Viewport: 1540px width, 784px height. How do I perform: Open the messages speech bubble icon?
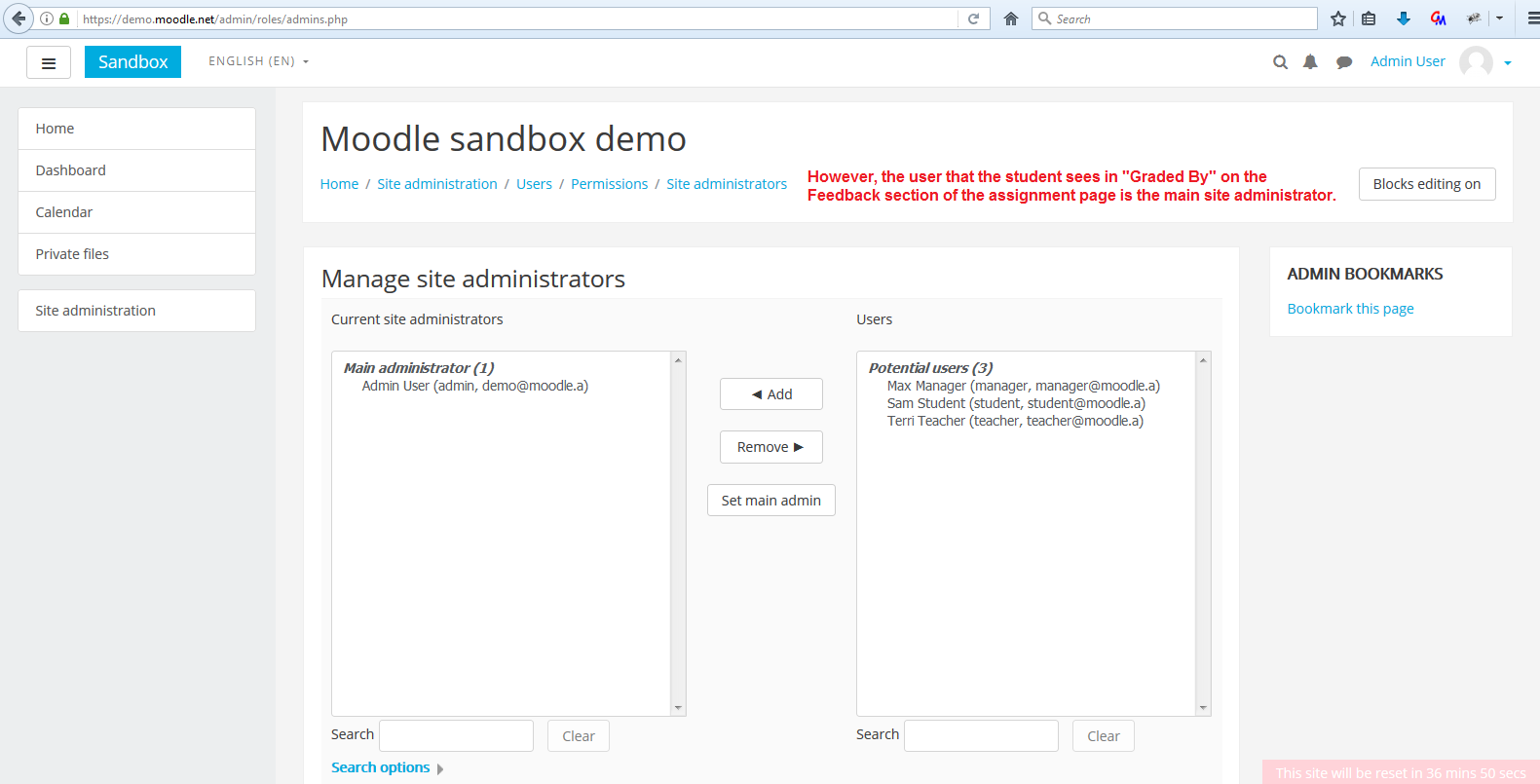pos(1344,62)
